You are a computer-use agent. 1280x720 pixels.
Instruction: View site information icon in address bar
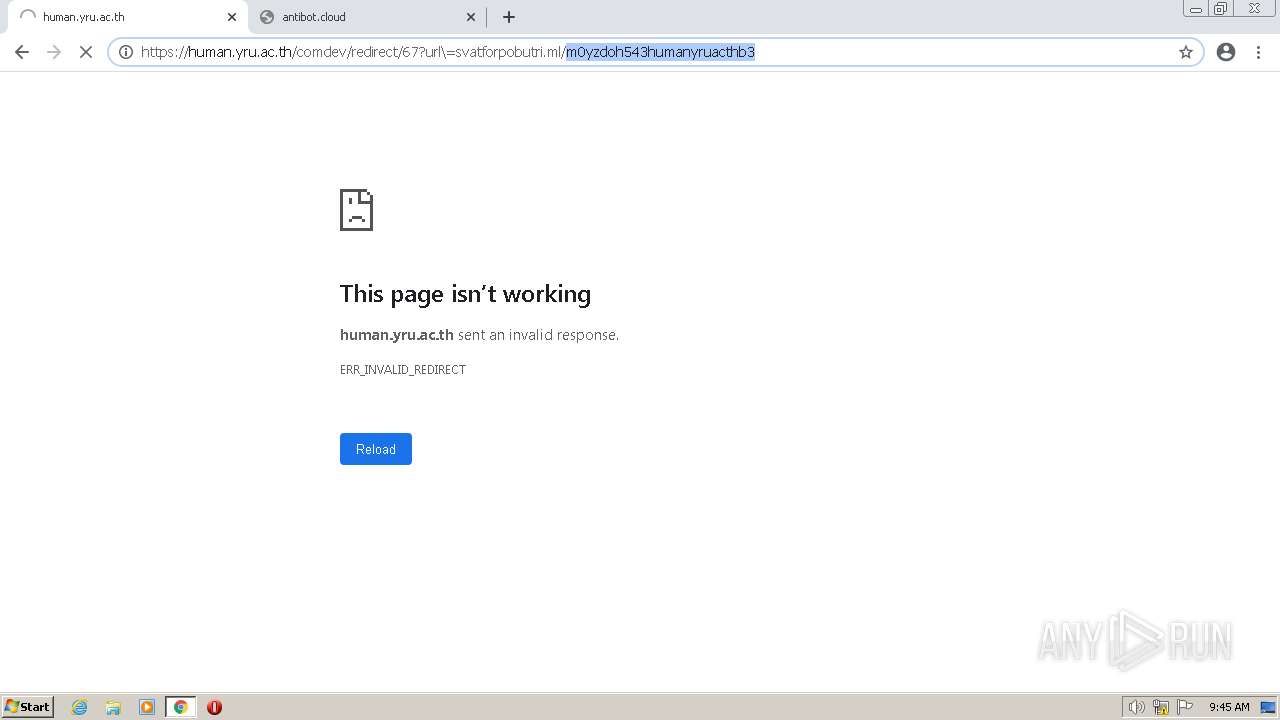126,52
